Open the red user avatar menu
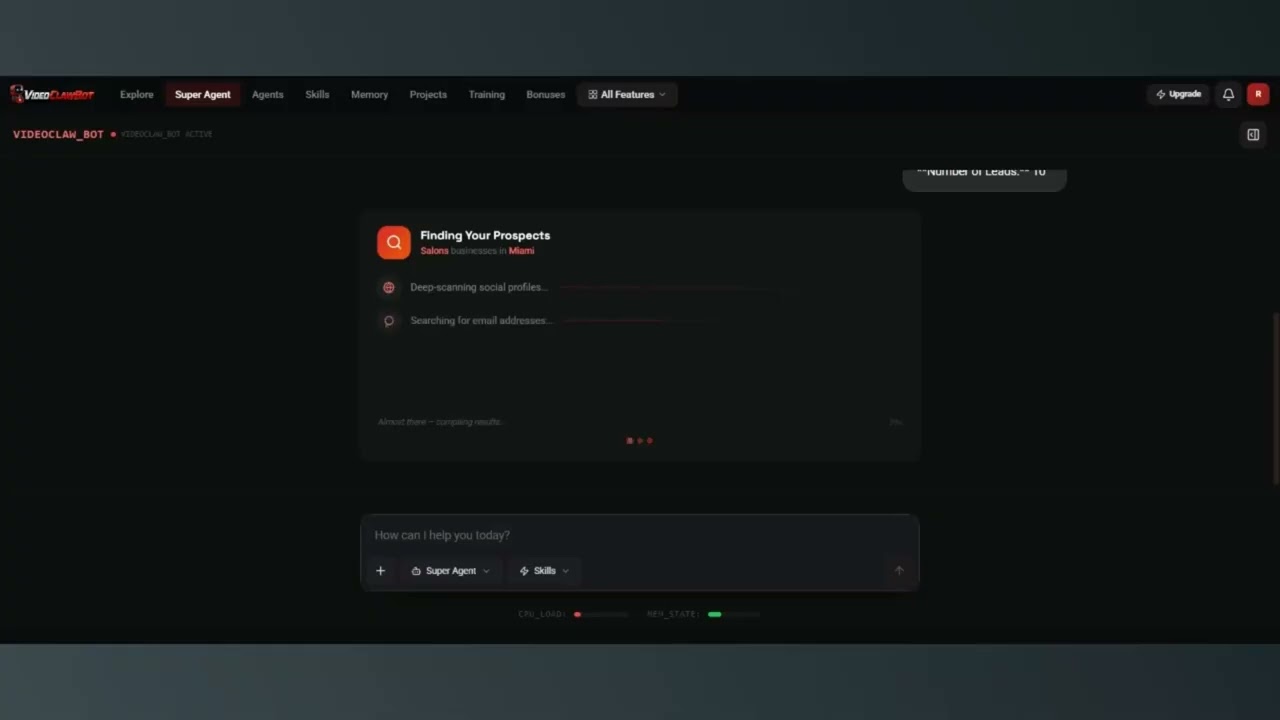1280x720 pixels. coord(1258,94)
